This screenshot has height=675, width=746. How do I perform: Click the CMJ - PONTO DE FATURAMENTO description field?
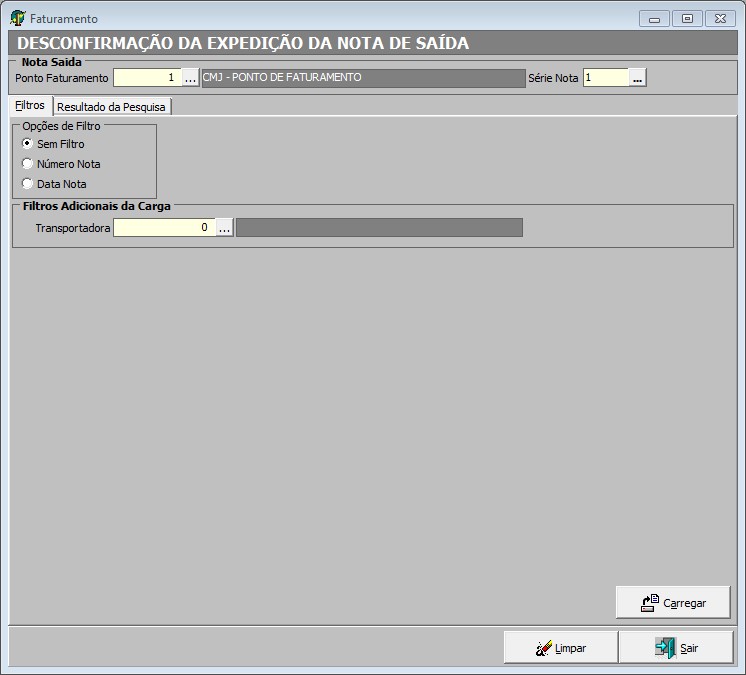362,78
